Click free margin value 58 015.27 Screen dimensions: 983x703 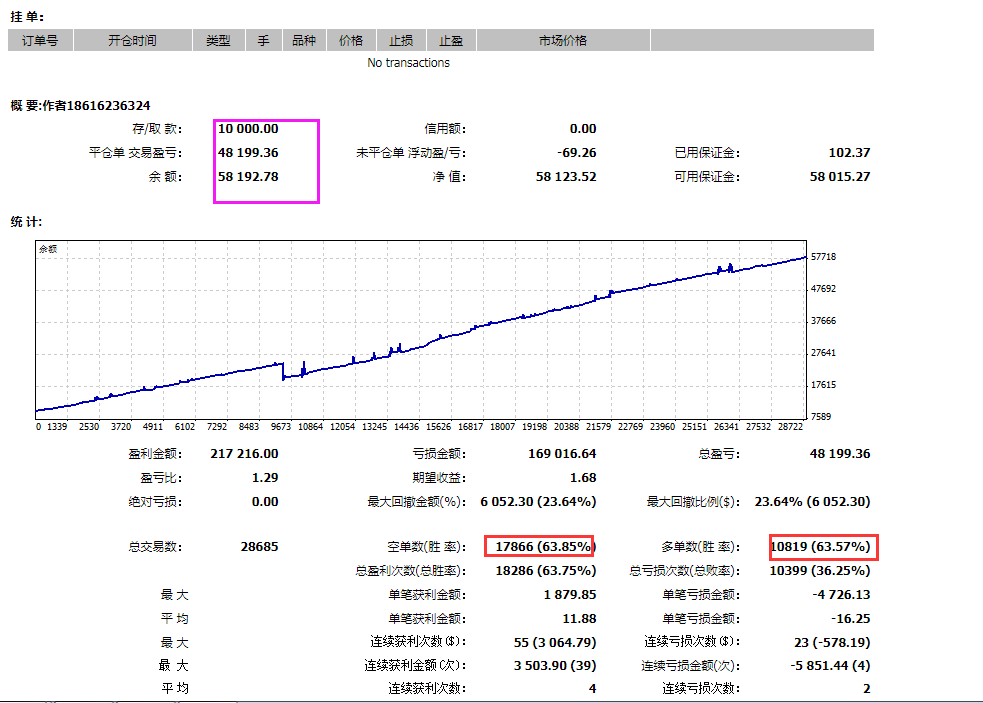tap(840, 176)
